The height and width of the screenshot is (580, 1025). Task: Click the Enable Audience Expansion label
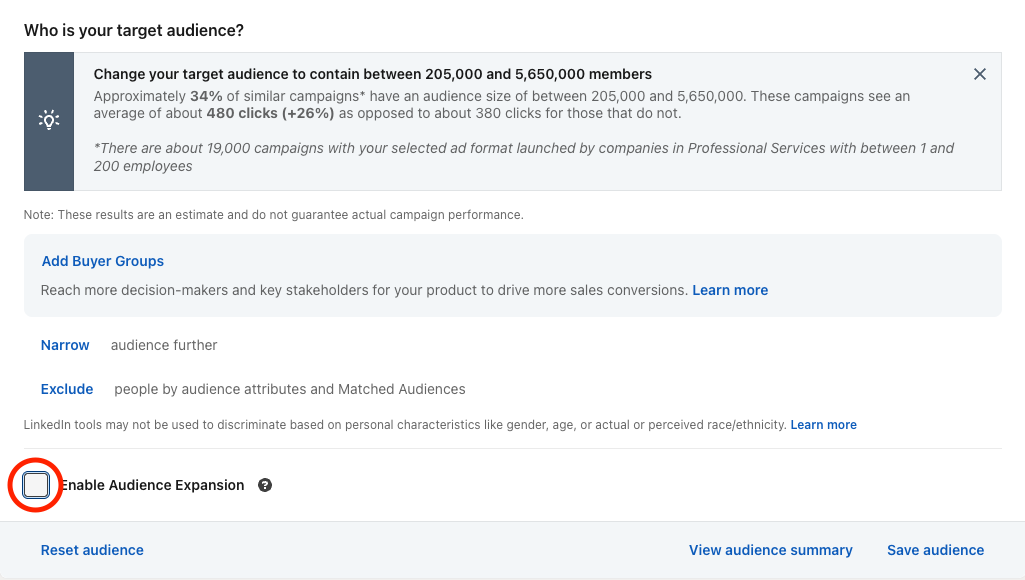click(x=152, y=485)
